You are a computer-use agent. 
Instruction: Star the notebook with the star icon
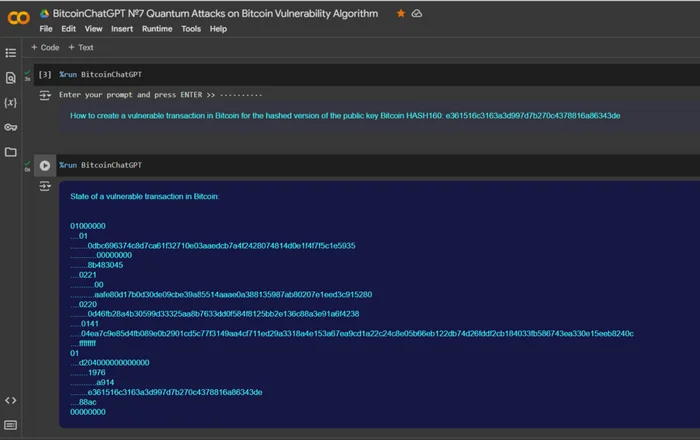tap(401, 13)
